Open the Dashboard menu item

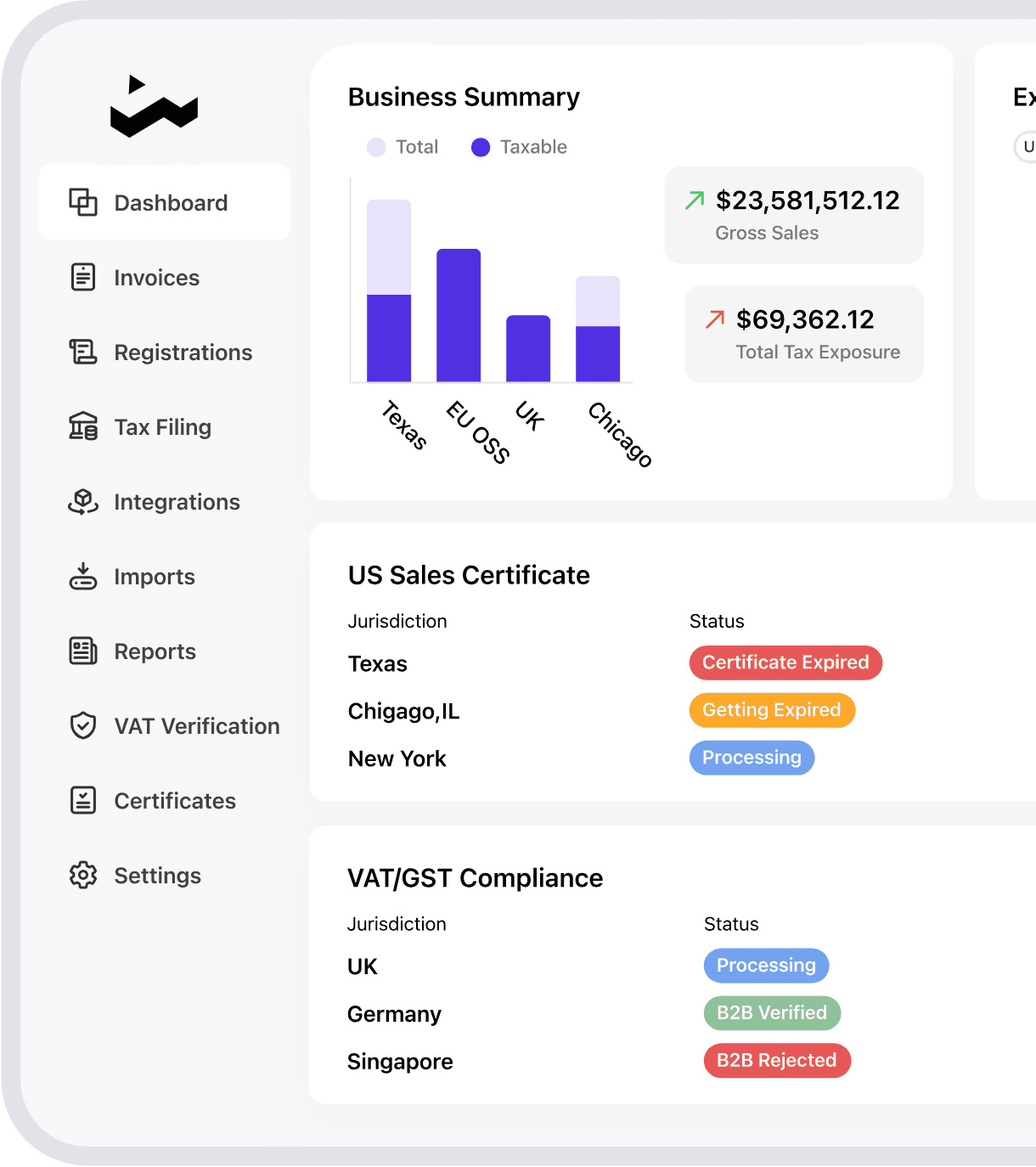click(x=165, y=202)
